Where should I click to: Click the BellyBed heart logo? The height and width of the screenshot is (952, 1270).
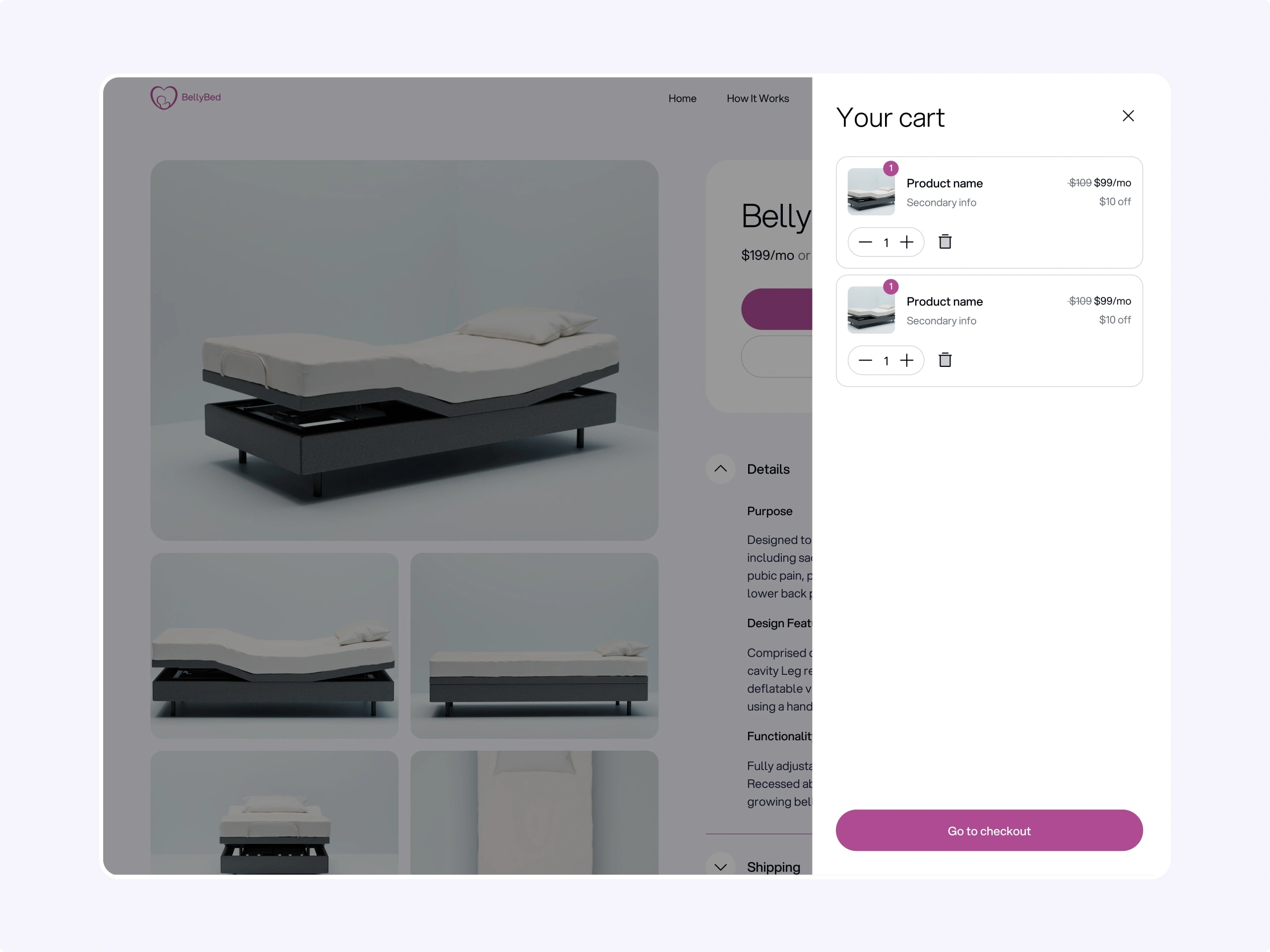pyautogui.click(x=164, y=98)
